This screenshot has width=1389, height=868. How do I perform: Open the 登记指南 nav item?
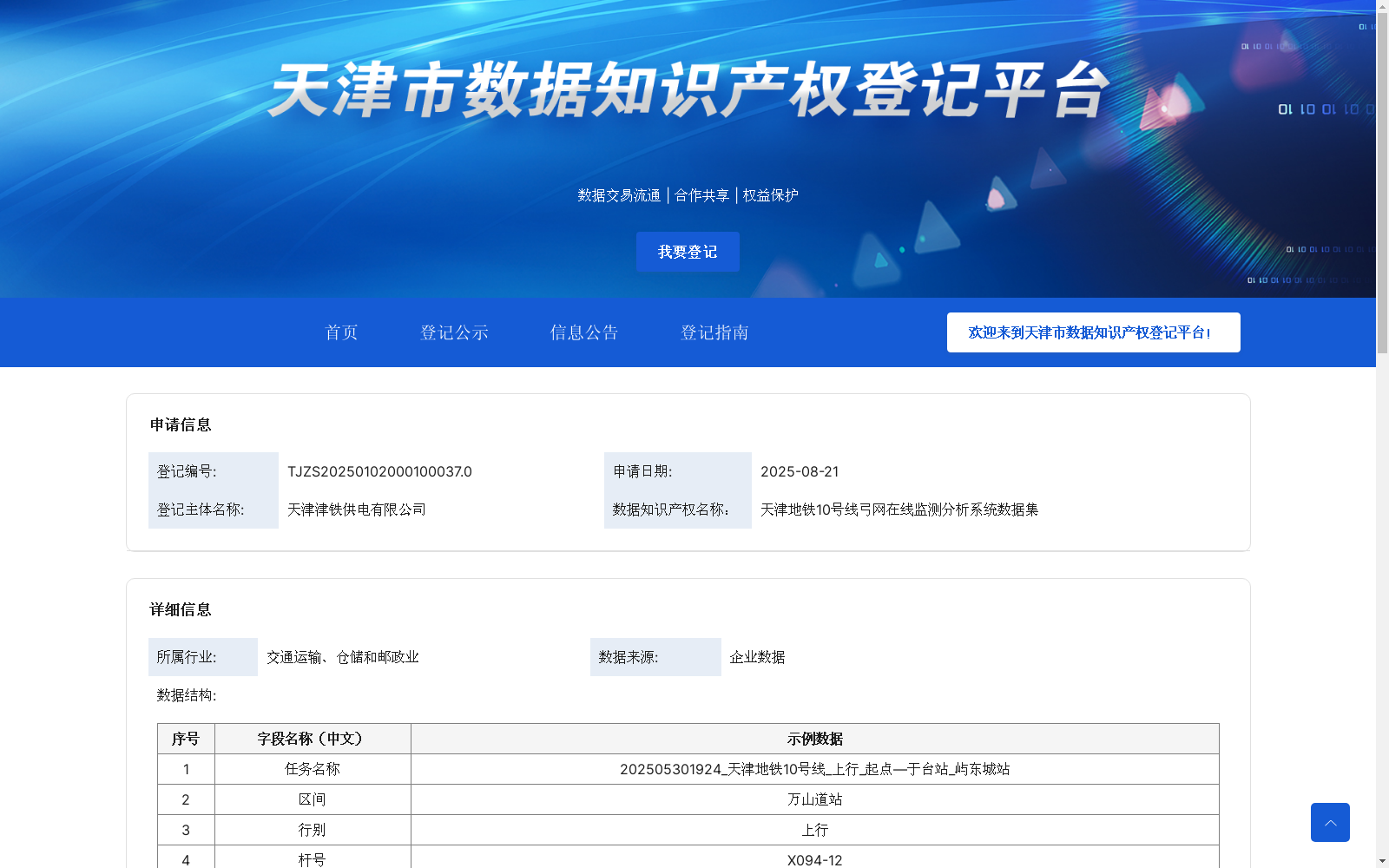point(714,332)
